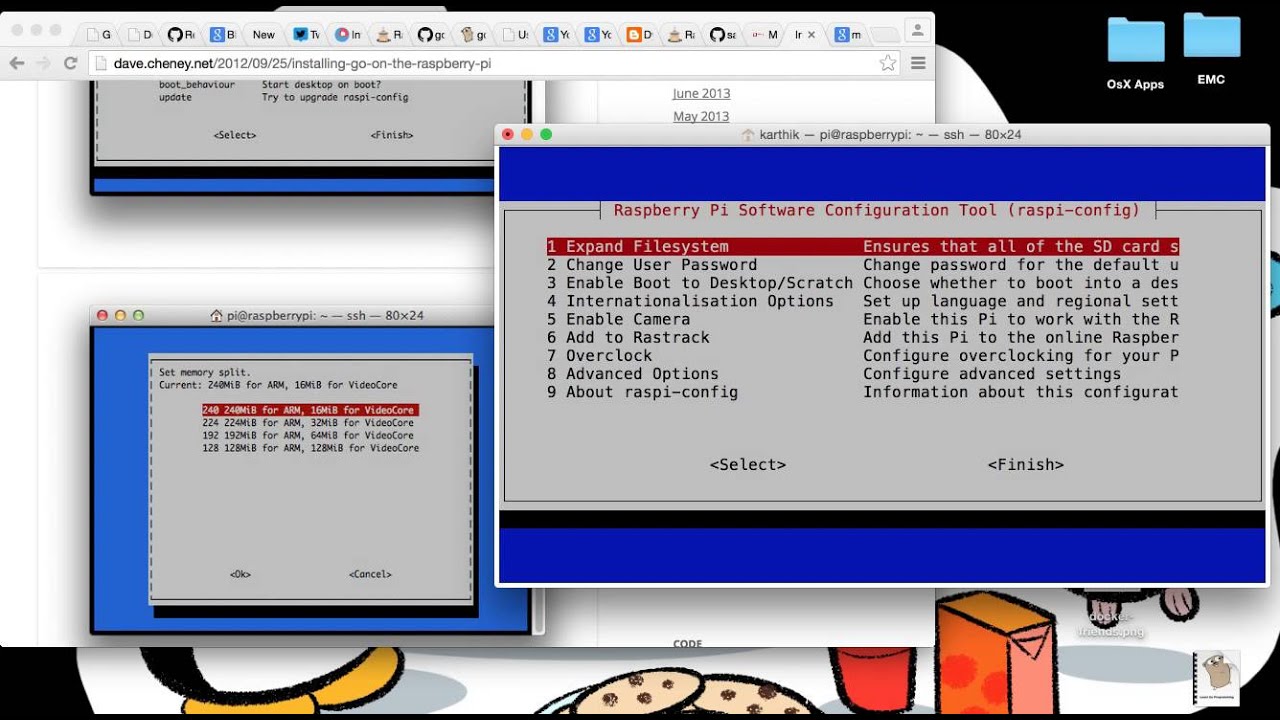
Task: Select the docker-friends.png desktop file
Action: tap(1111, 624)
